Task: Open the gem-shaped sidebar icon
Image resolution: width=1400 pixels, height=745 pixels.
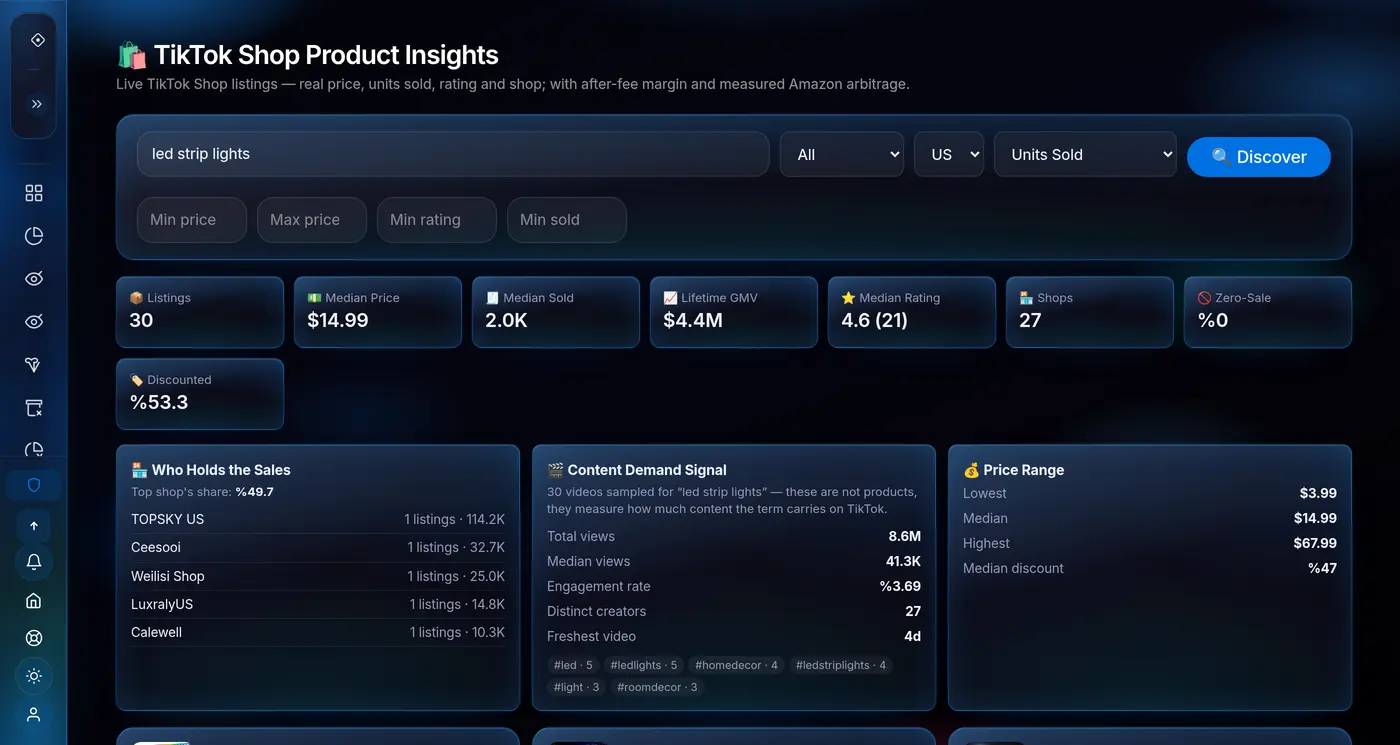Action: tap(34, 365)
